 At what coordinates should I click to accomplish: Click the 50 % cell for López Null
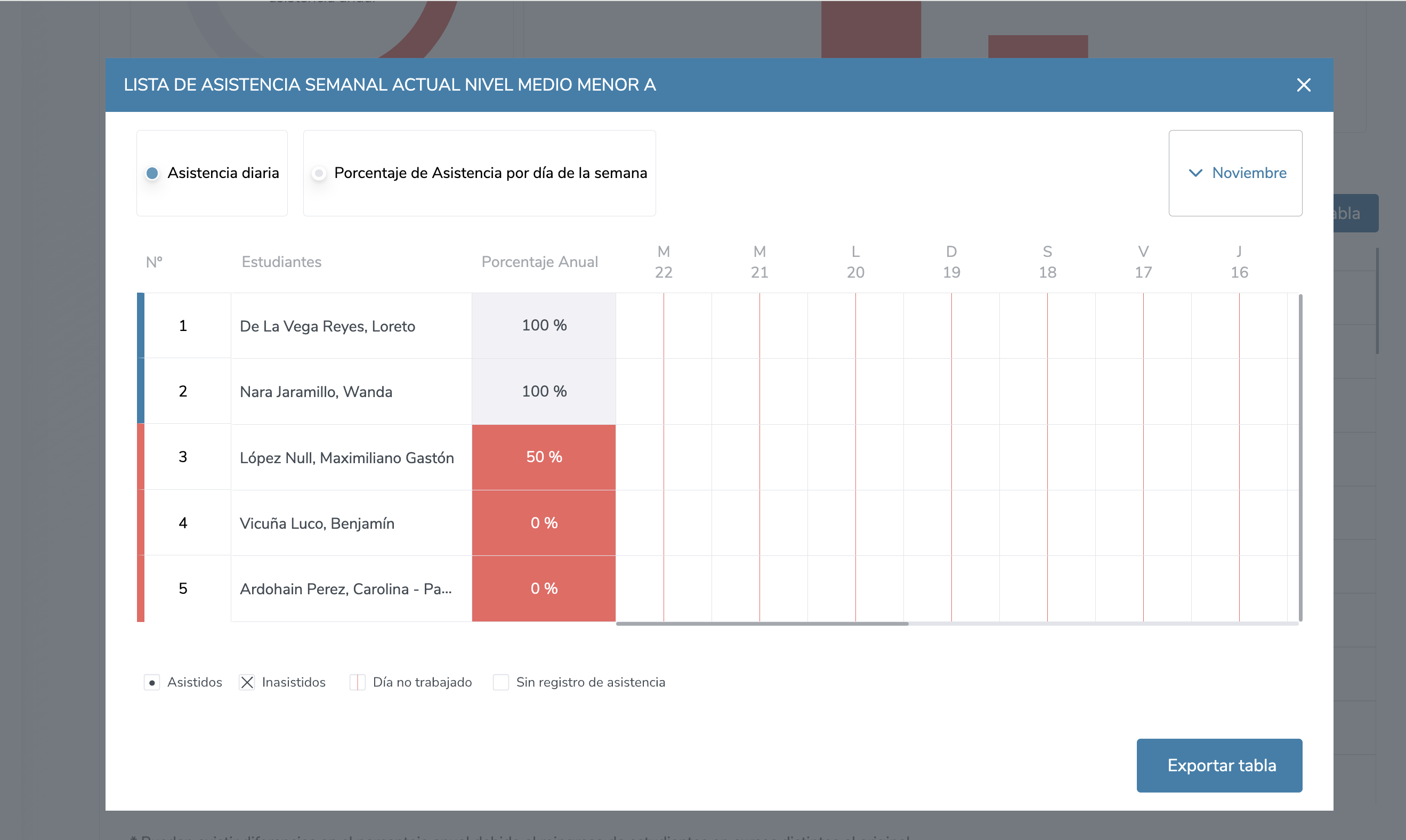544,457
